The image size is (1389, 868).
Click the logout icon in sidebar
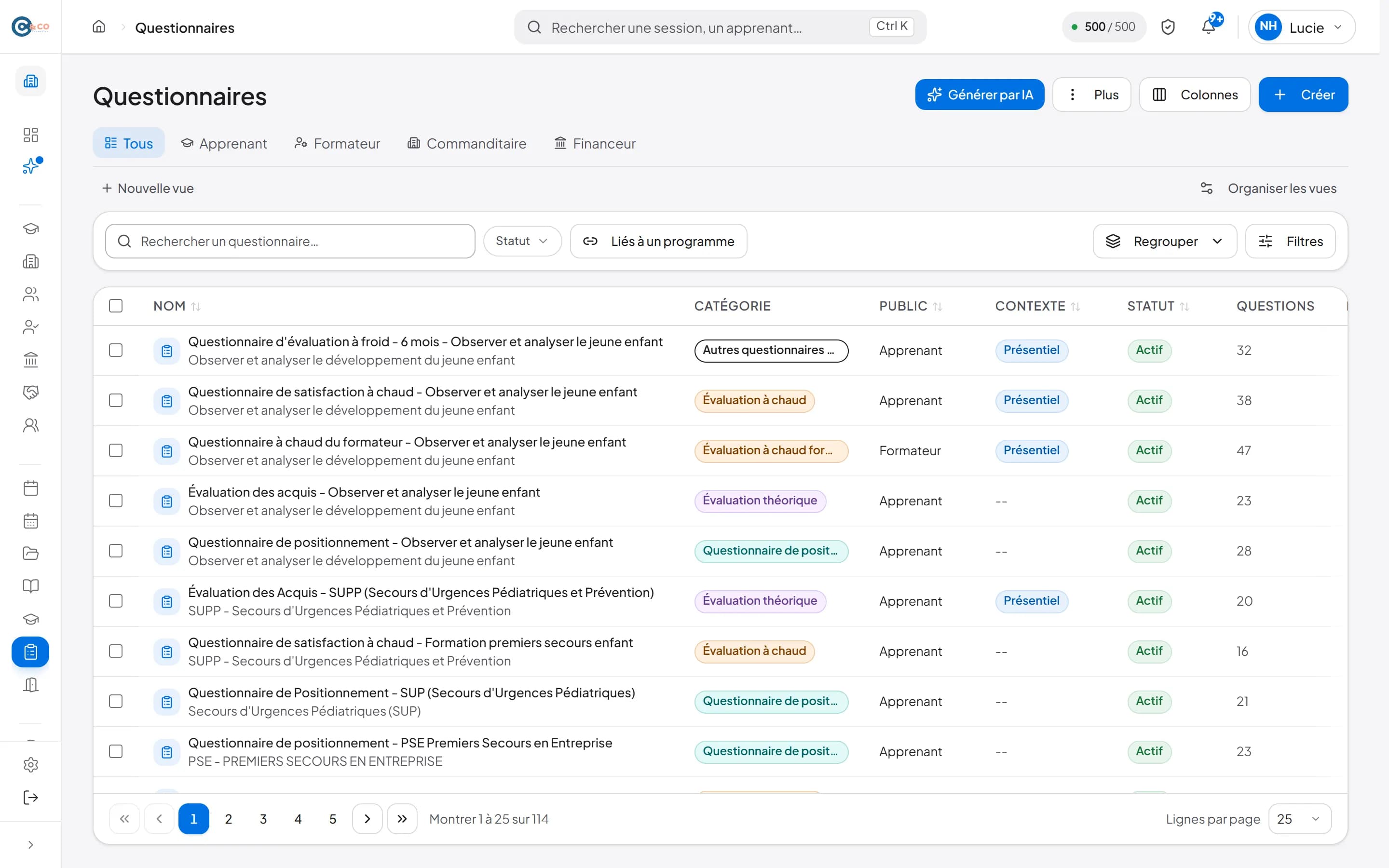(30, 798)
